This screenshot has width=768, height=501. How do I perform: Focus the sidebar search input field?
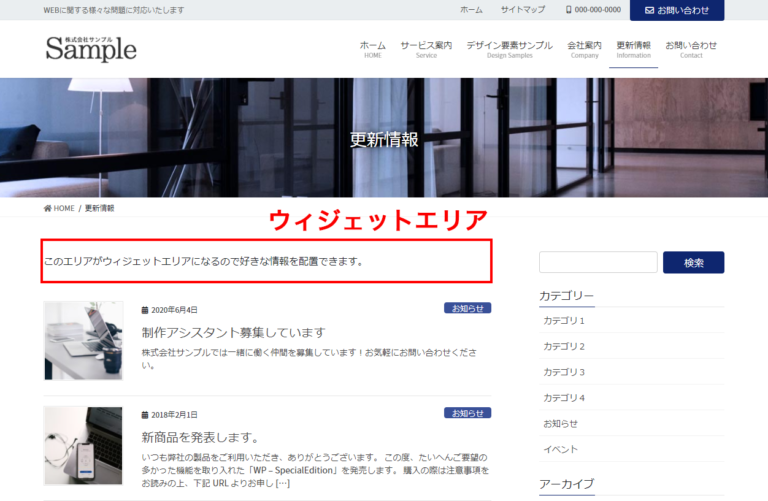[x=598, y=262]
